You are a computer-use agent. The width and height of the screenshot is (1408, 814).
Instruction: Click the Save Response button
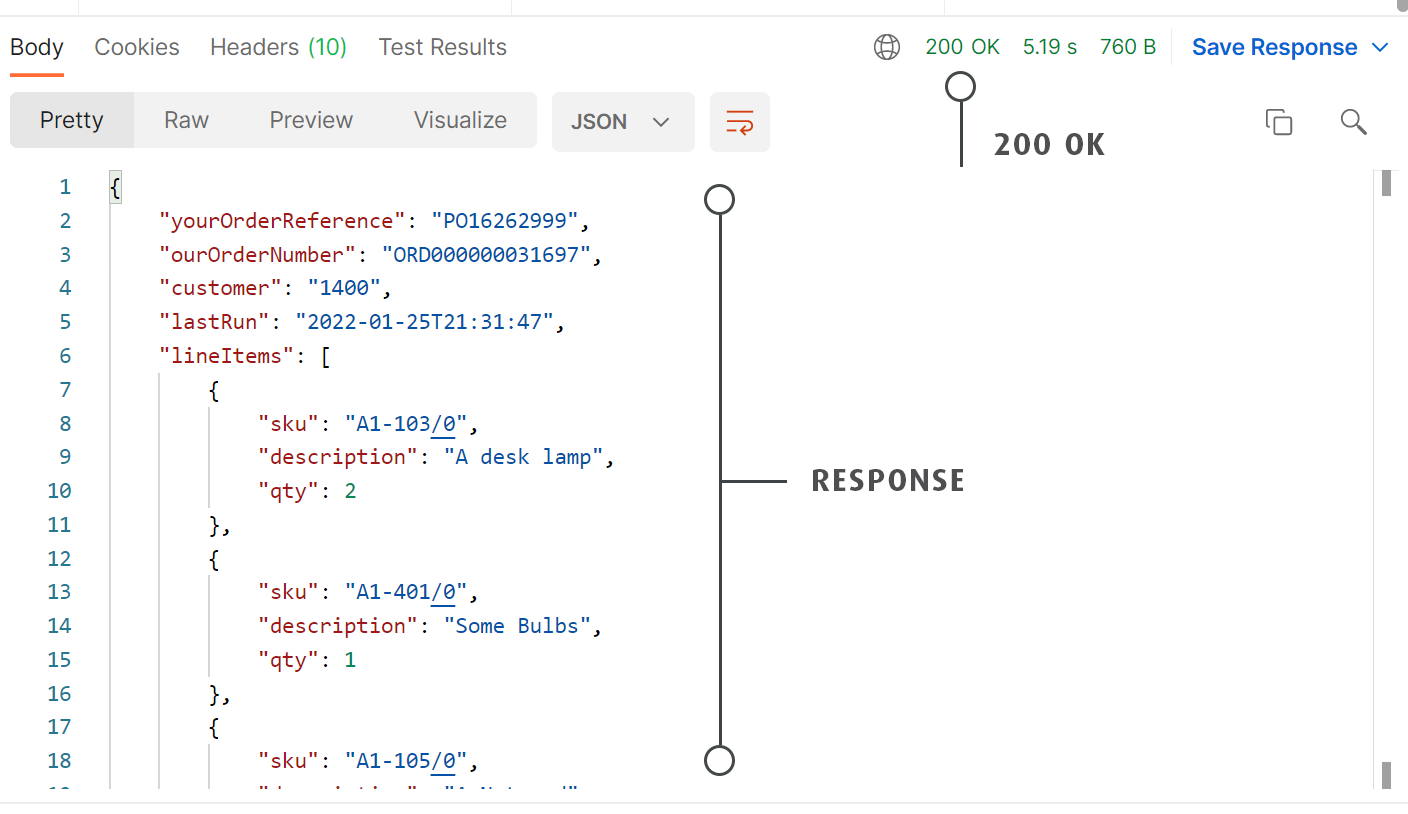(1274, 48)
